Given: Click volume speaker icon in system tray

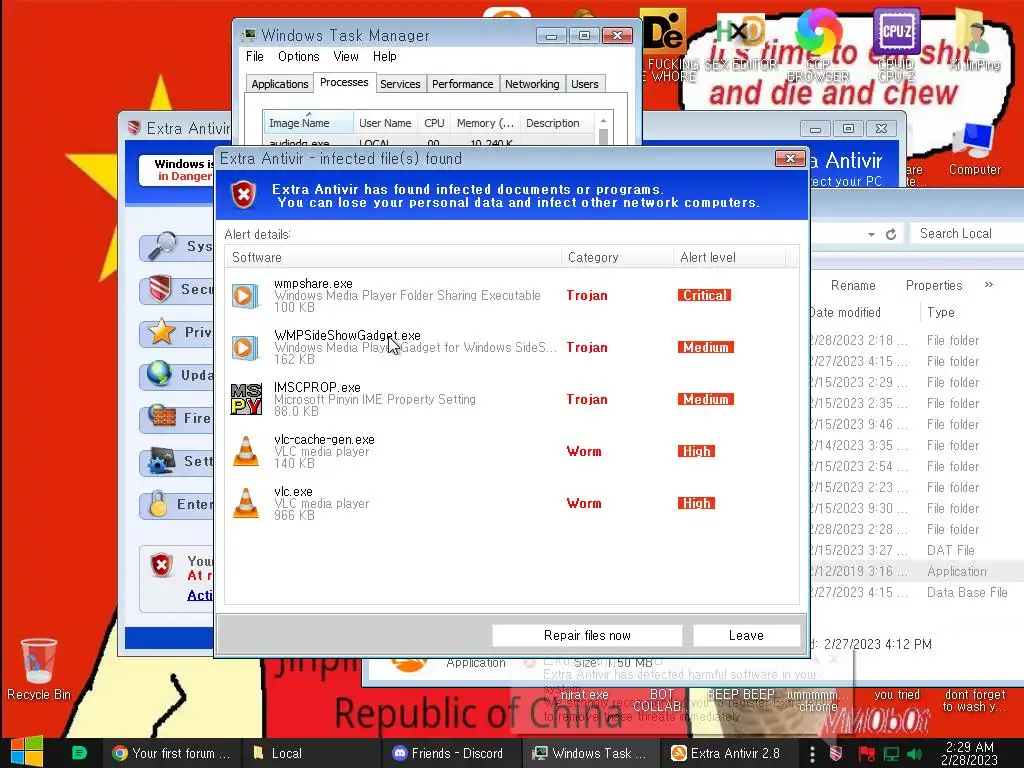Looking at the screenshot, I should pyautogui.click(x=915, y=754).
